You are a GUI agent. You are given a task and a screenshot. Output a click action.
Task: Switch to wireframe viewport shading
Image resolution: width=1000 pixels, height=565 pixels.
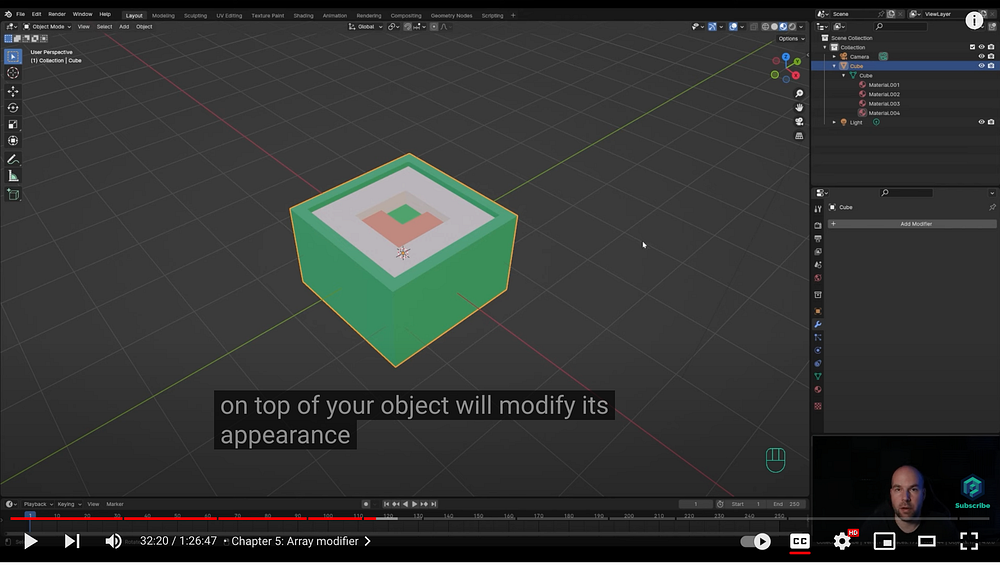coord(765,27)
